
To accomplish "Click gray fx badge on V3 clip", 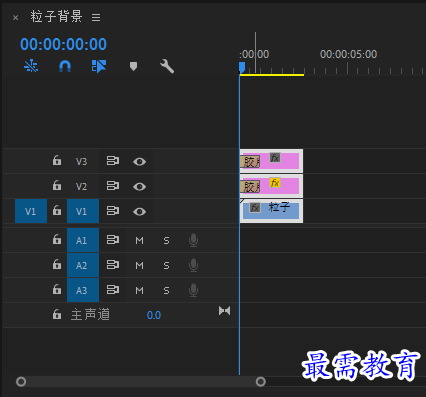I will [x=275, y=158].
